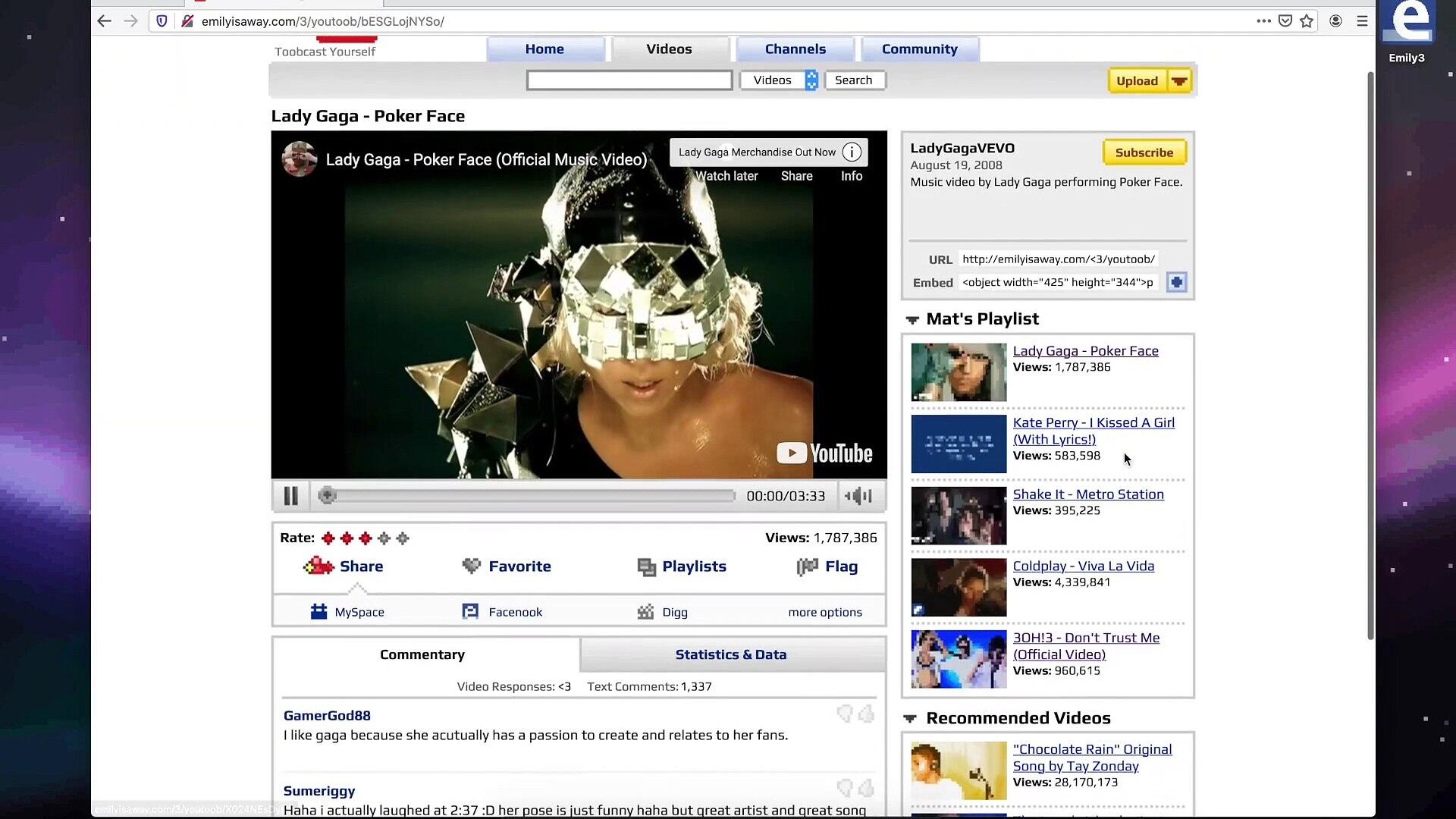Open the Channels navigation tab
Viewport: 1456px width, 819px height.
(795, 49)
